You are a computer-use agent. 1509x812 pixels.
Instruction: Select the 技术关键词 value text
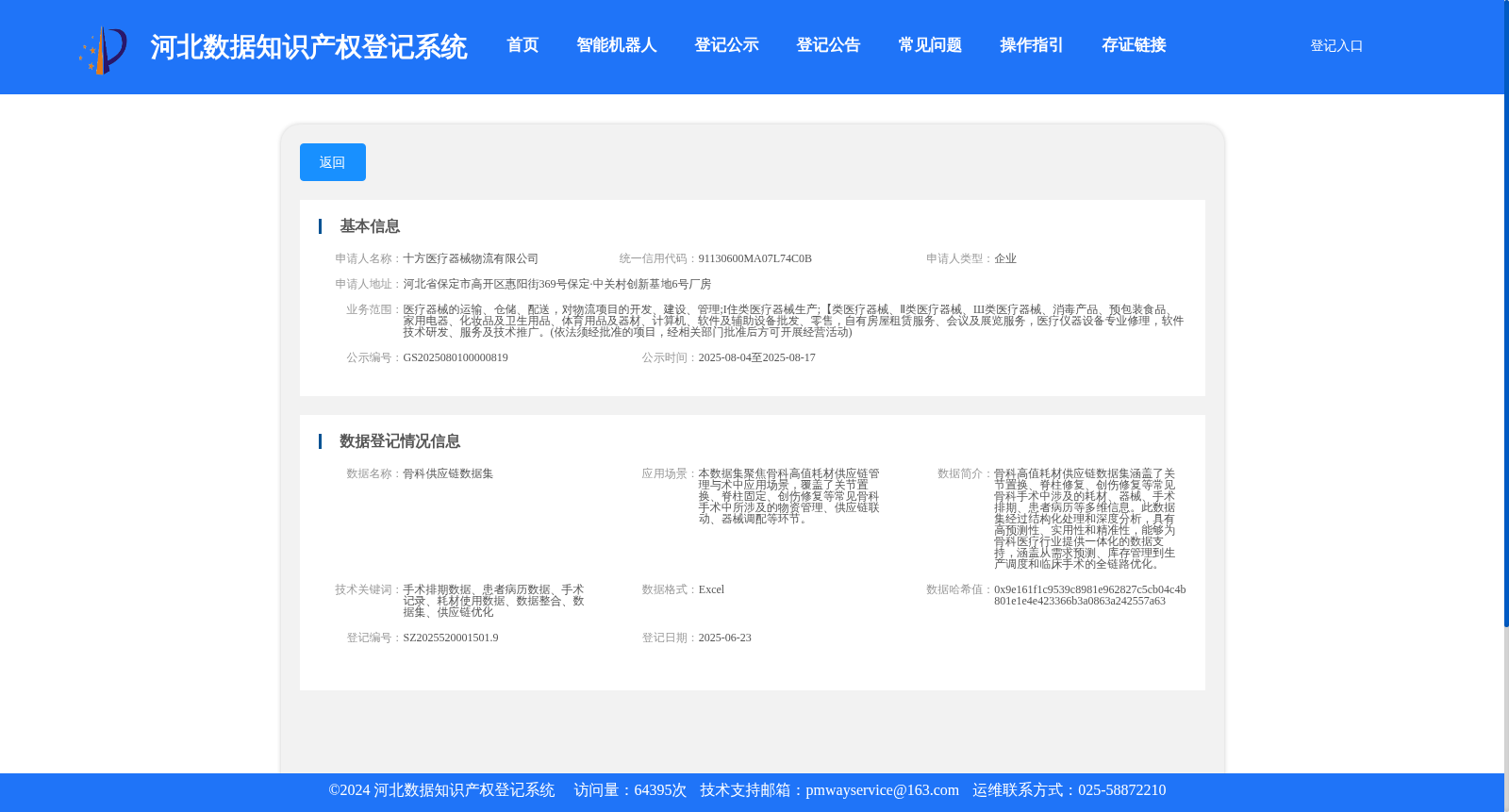tap(493, 601)
